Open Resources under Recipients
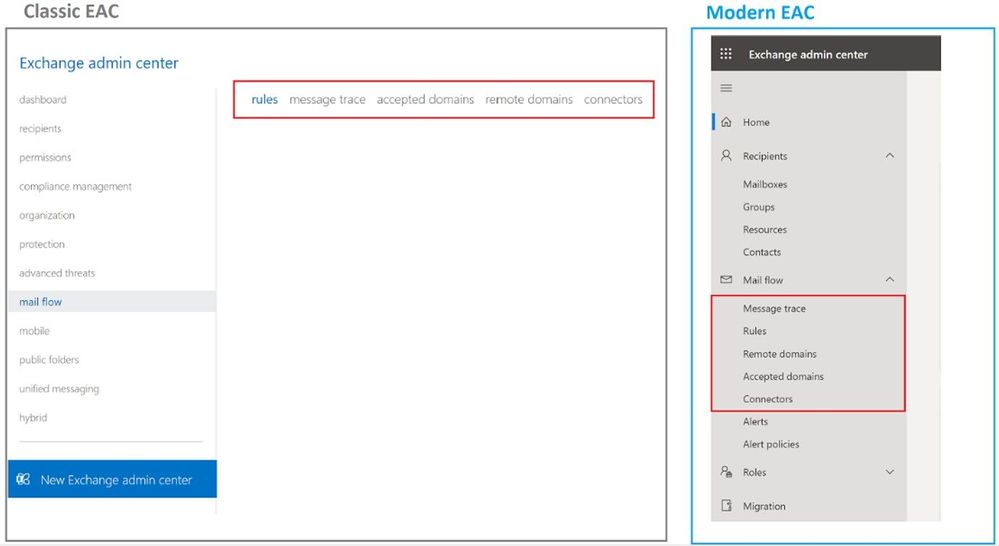This screenshot has height=546, width=999. 765,229
